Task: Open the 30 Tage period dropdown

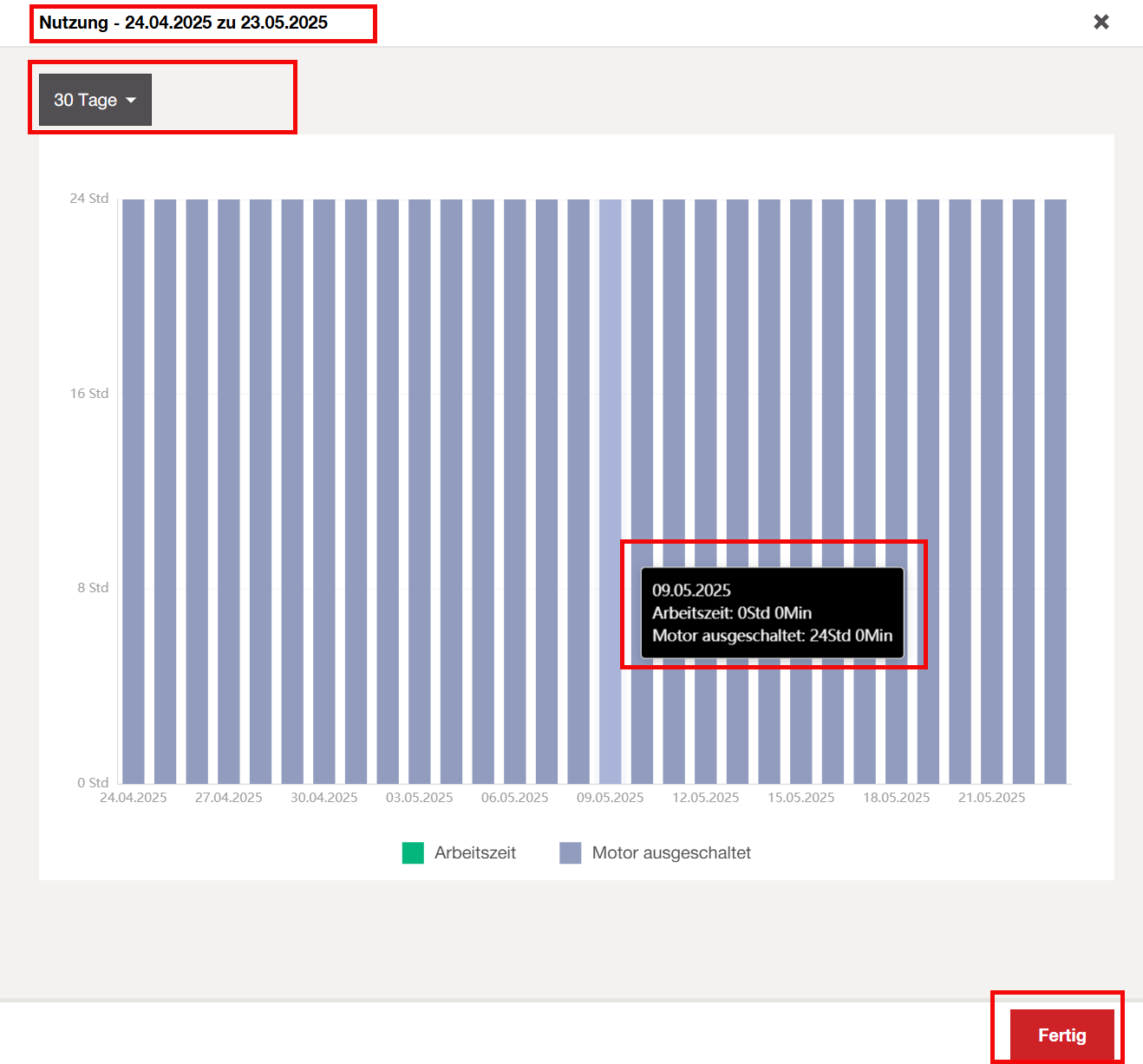Action: [95, 100]
